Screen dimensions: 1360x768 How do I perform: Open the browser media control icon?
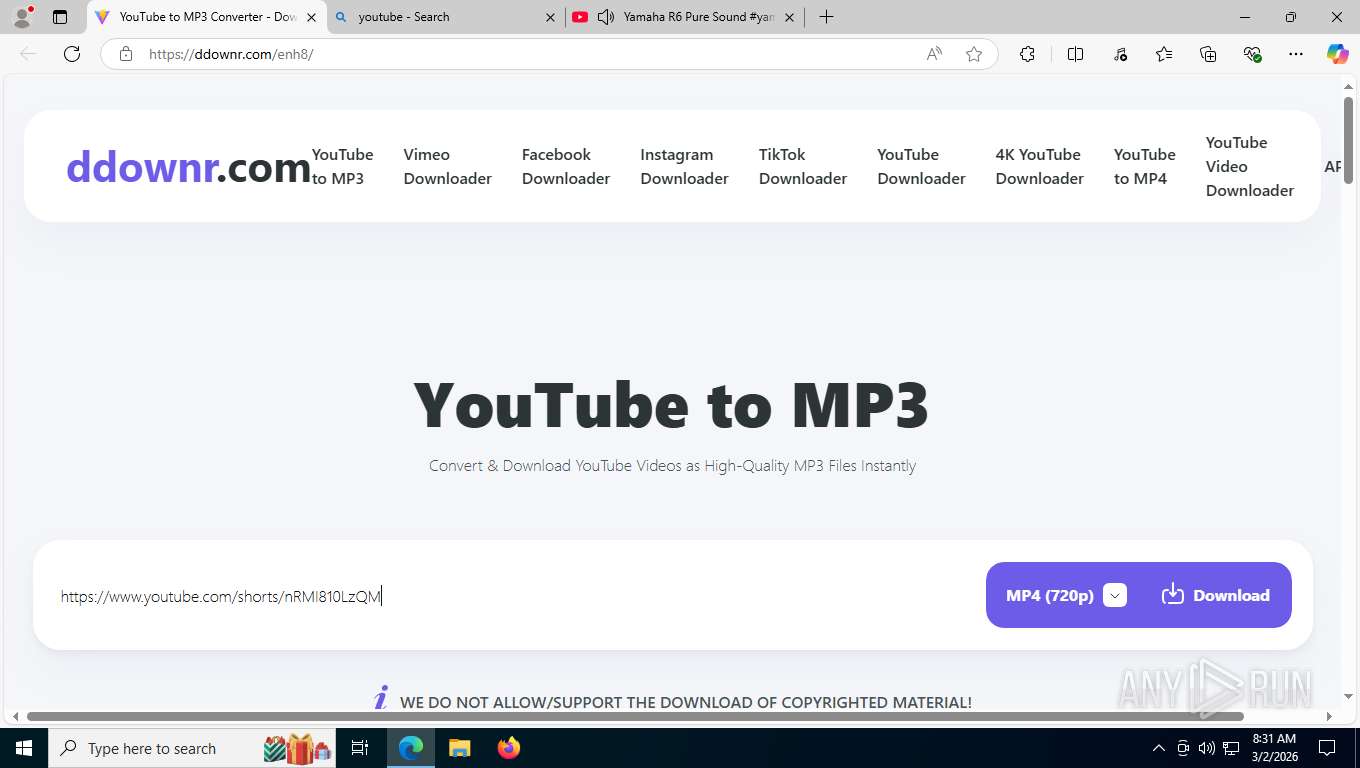pos(1120,54)
